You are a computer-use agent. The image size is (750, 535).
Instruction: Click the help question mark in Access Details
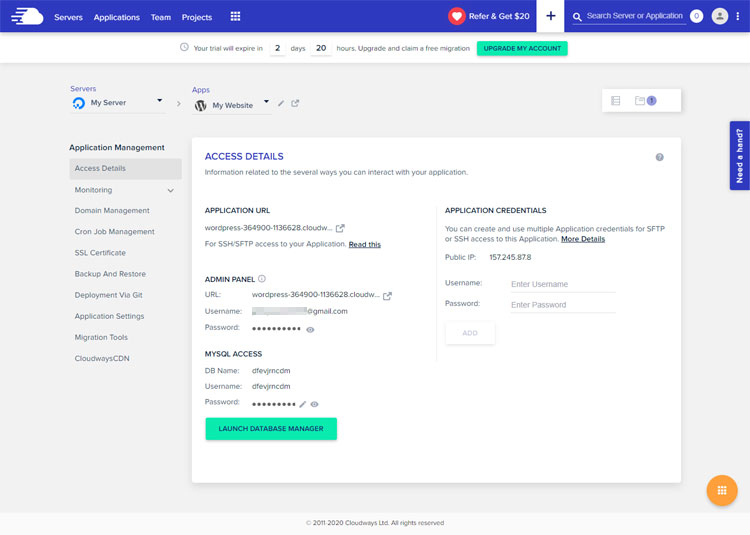point(660,157)
